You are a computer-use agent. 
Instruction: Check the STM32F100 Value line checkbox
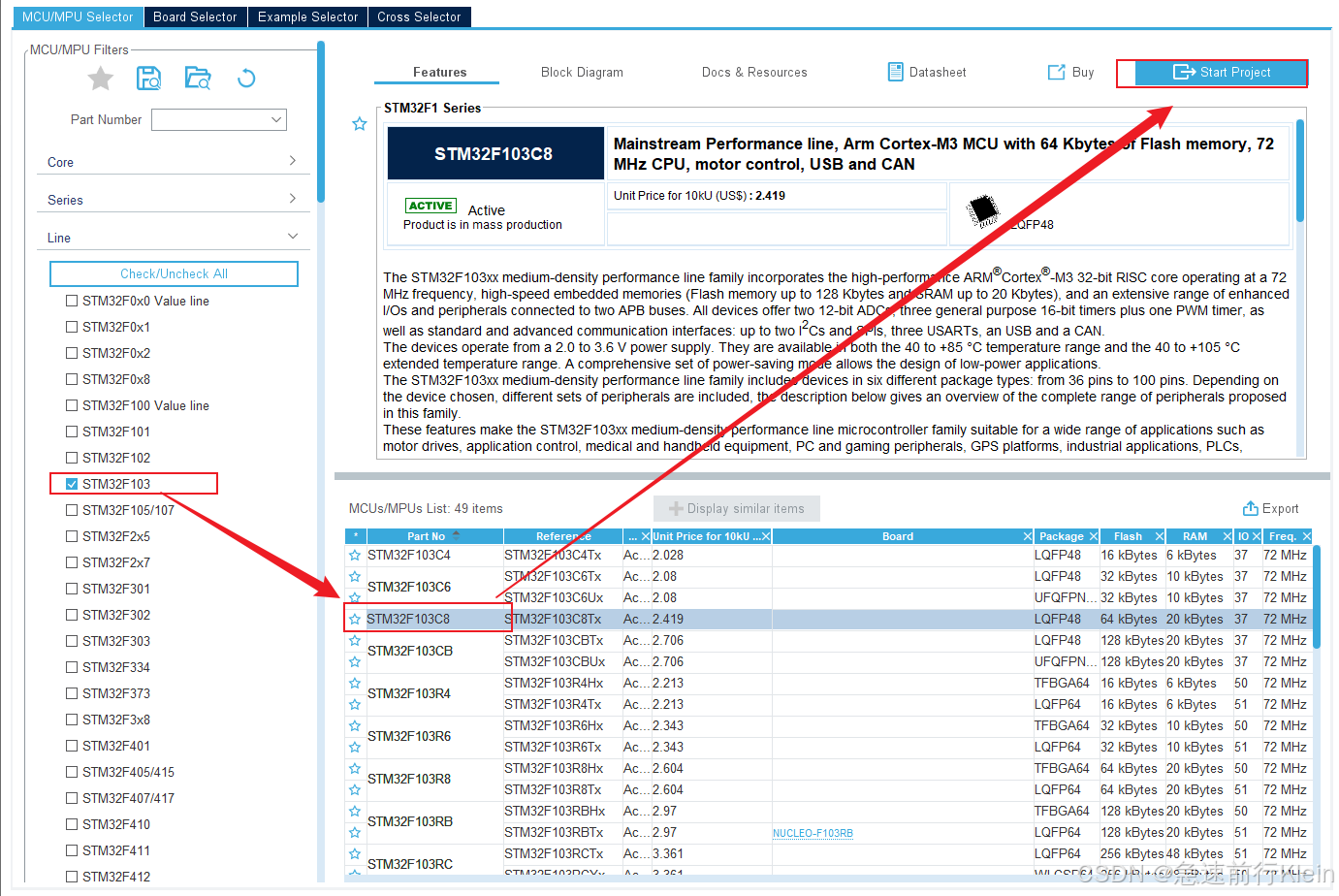point(72,405)
